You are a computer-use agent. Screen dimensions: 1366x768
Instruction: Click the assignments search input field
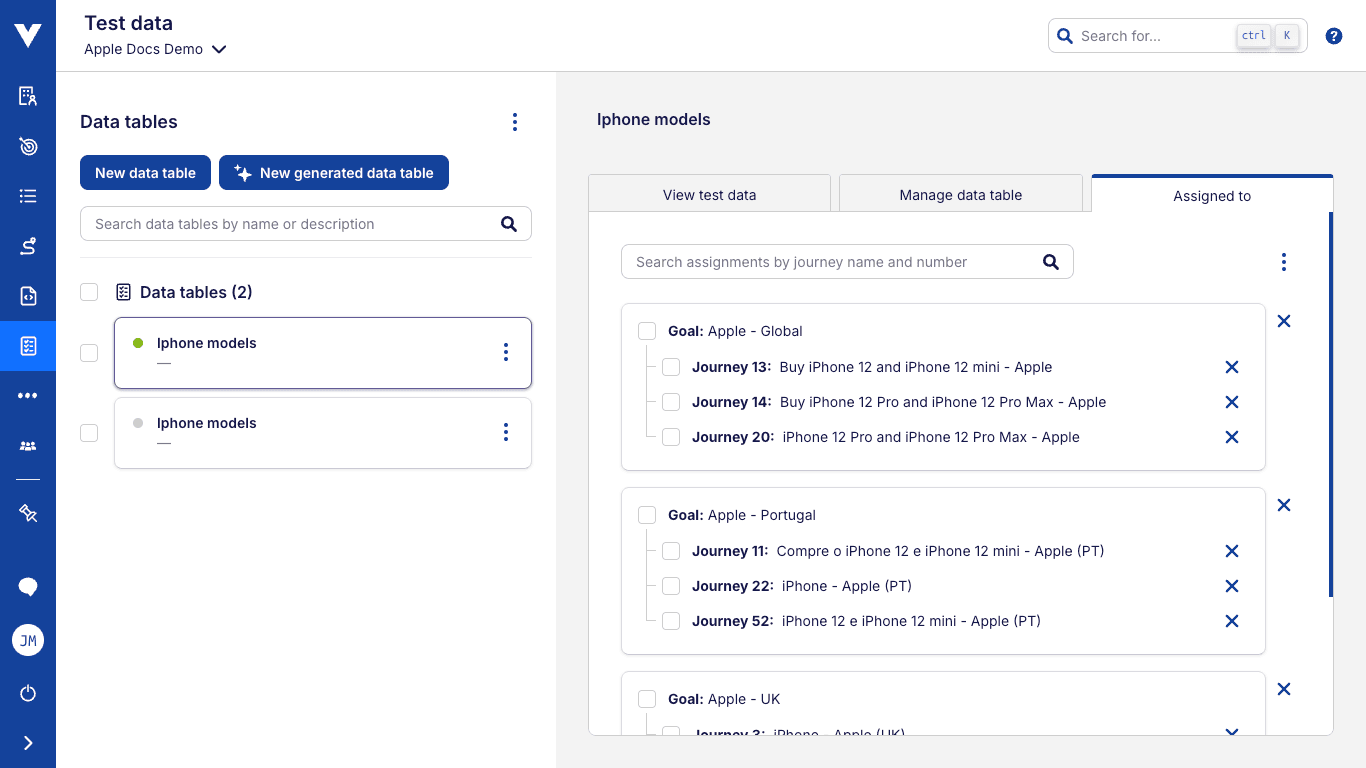click(830, 262)
